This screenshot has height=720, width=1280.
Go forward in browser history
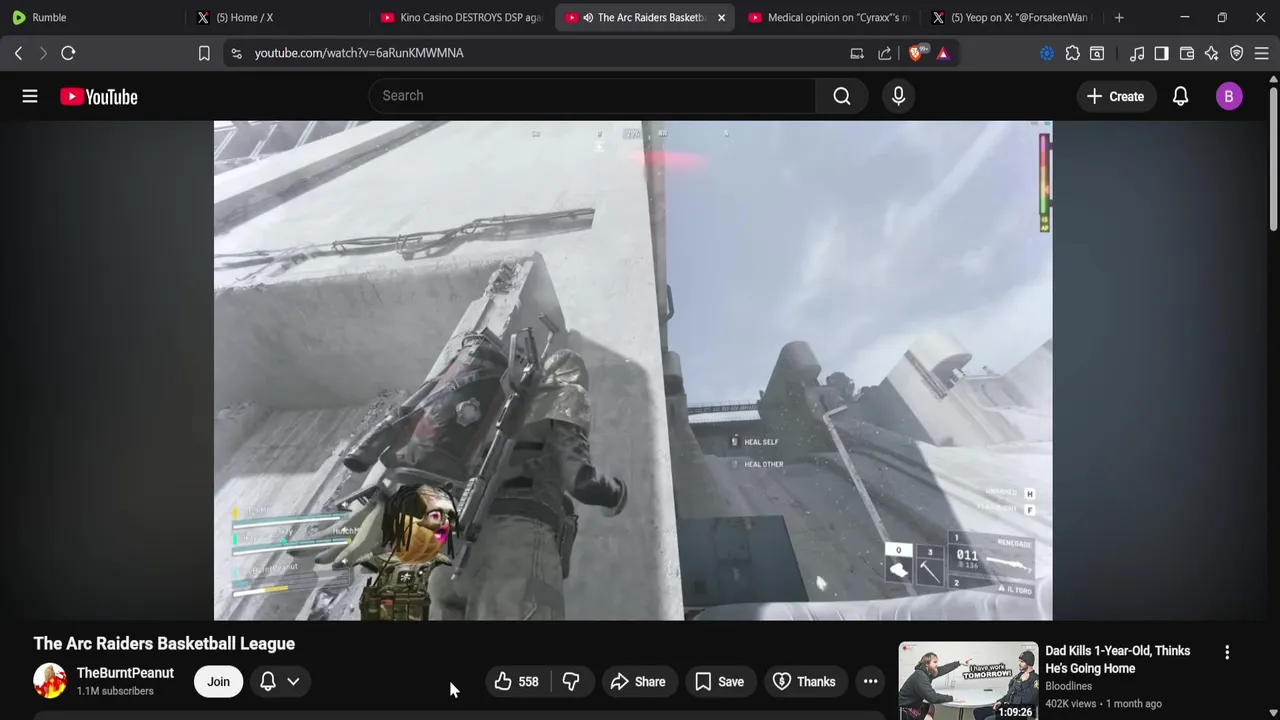(x=43, y=53)
